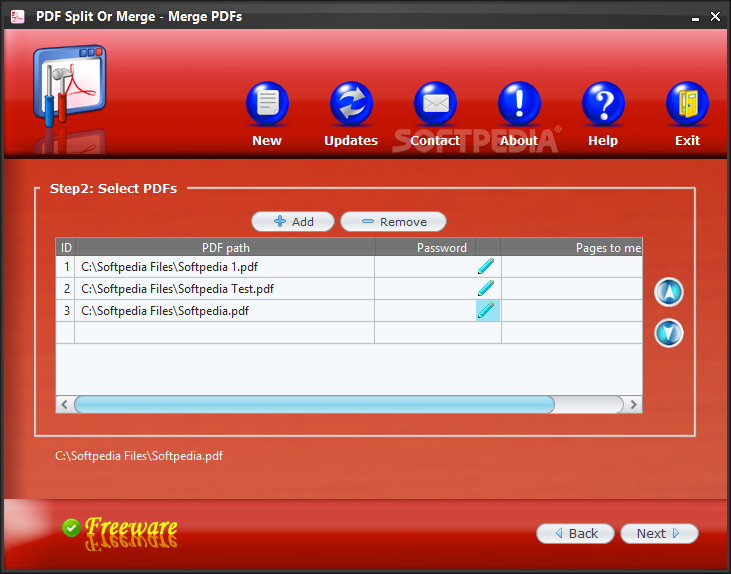This screenshot has width=731, height=574.
Task: Add a PDF file to the list
Action: pos(293,221)
